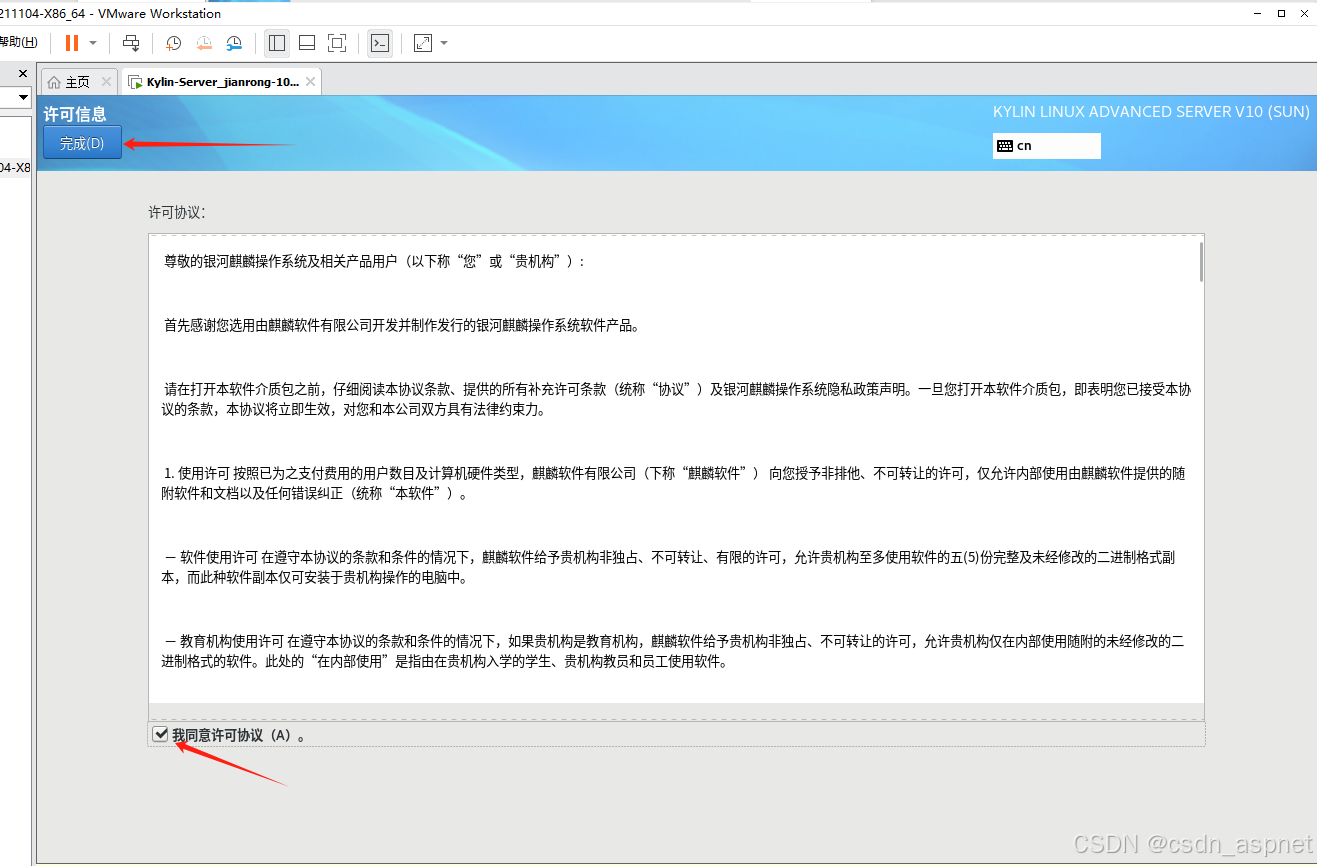1317x866 pixels.
Task: Click the home icon on 主页 tab
Action: point(54,82)
